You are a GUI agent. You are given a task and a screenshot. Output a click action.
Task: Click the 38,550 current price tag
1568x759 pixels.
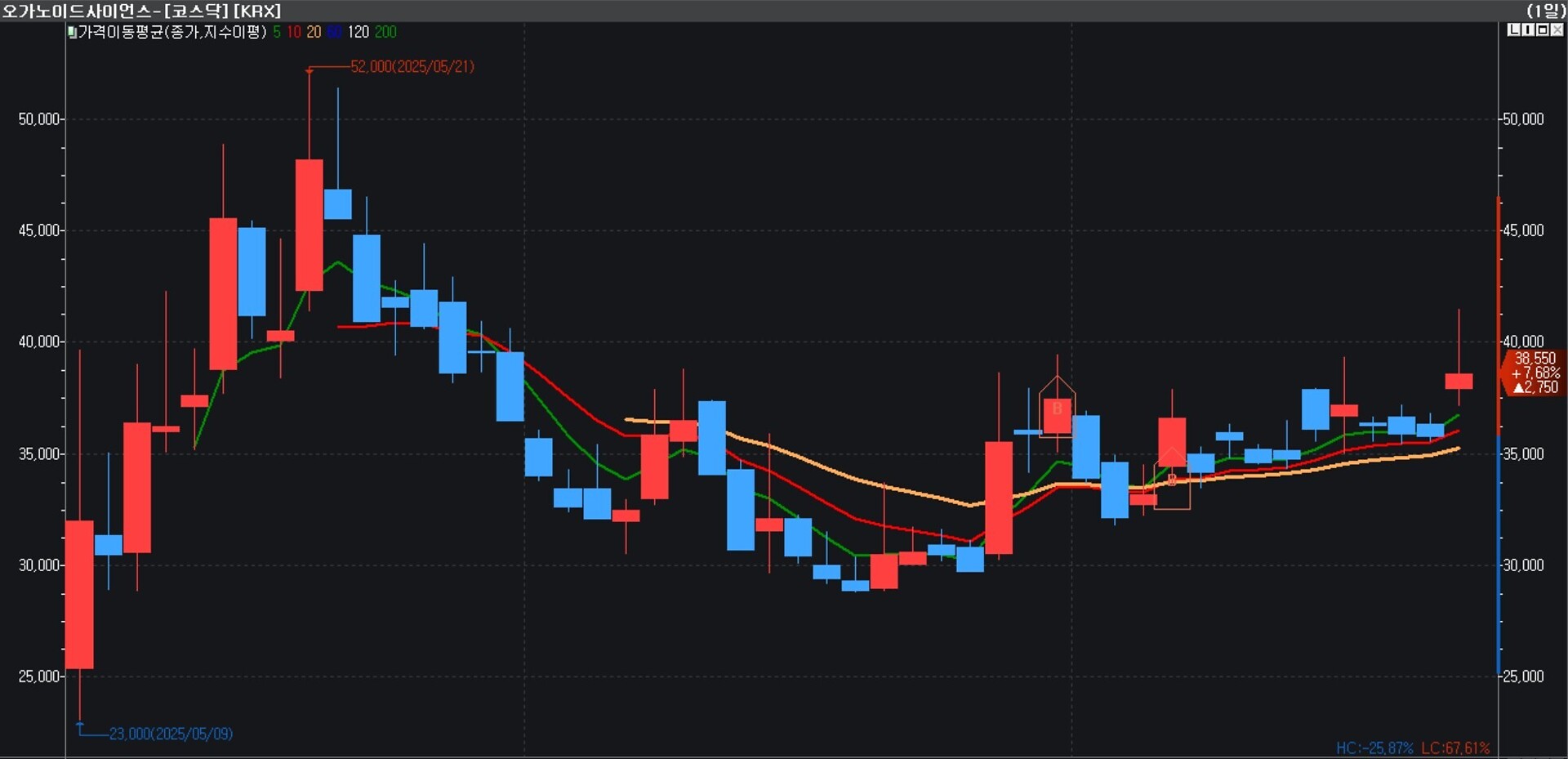click(1535, 373)
